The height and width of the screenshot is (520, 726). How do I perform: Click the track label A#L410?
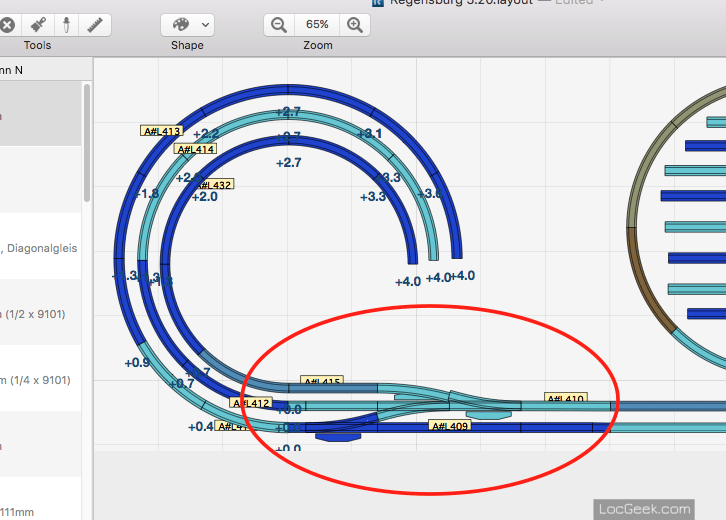pyautogui.click(x=565, y=398)
